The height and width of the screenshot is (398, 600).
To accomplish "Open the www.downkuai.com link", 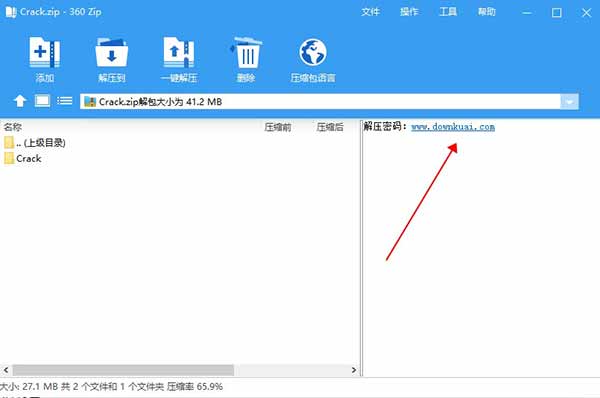I will [453, 127].
